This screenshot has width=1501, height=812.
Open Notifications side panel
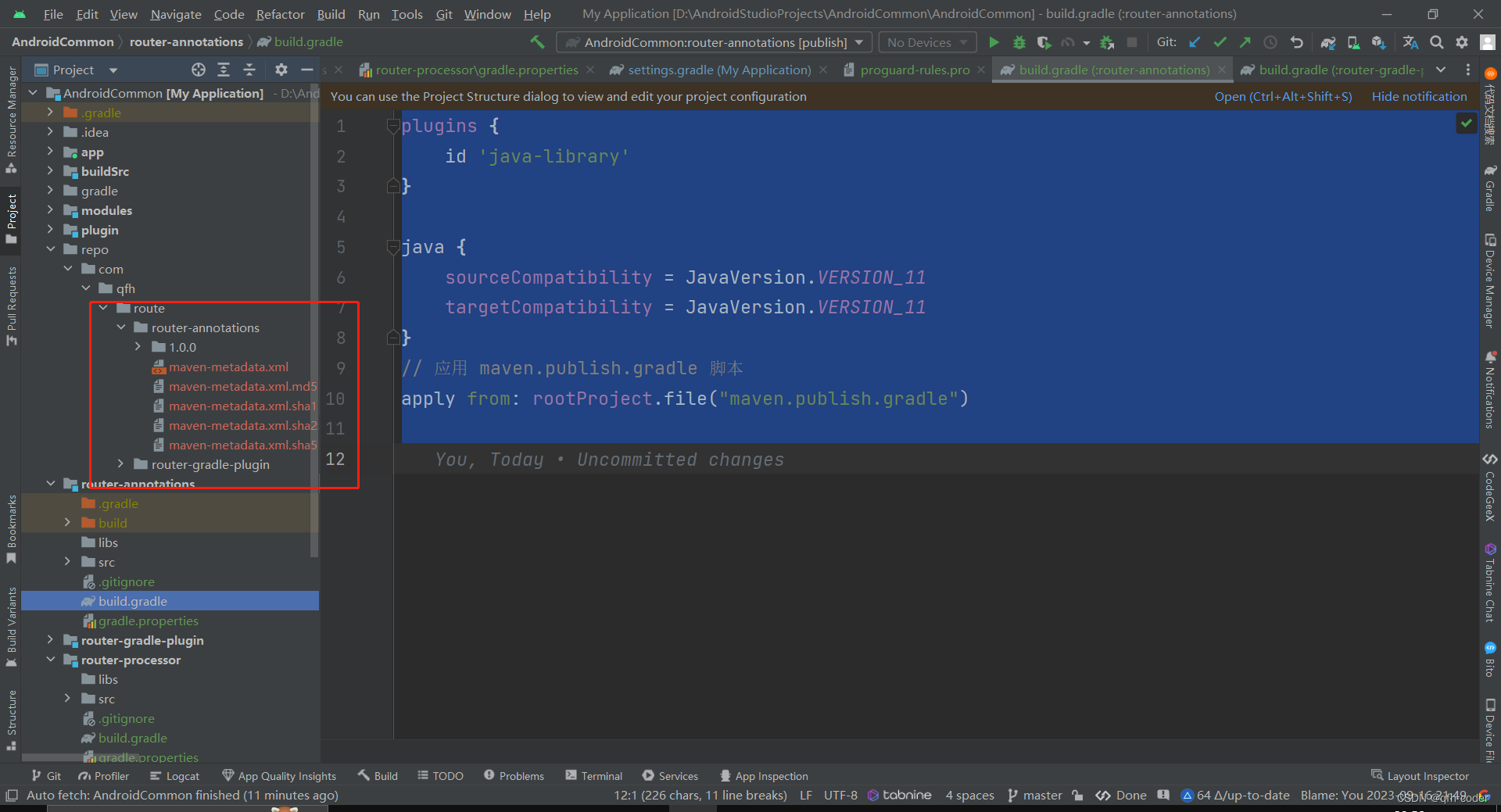click(1490, 390)
